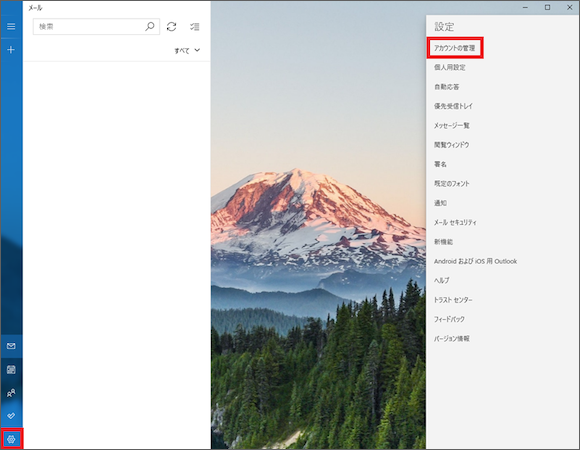Open Android および iOS 用 Outlook link
The height and width of the screenshot is (450, 580).
475,261
